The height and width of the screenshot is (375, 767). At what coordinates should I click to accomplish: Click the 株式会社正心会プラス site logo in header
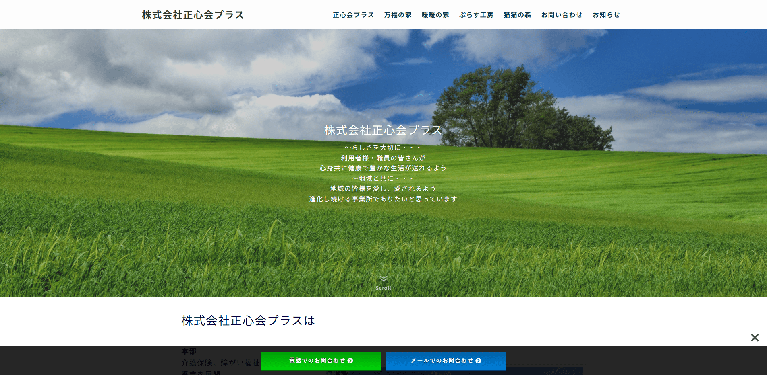click(193, 15)
